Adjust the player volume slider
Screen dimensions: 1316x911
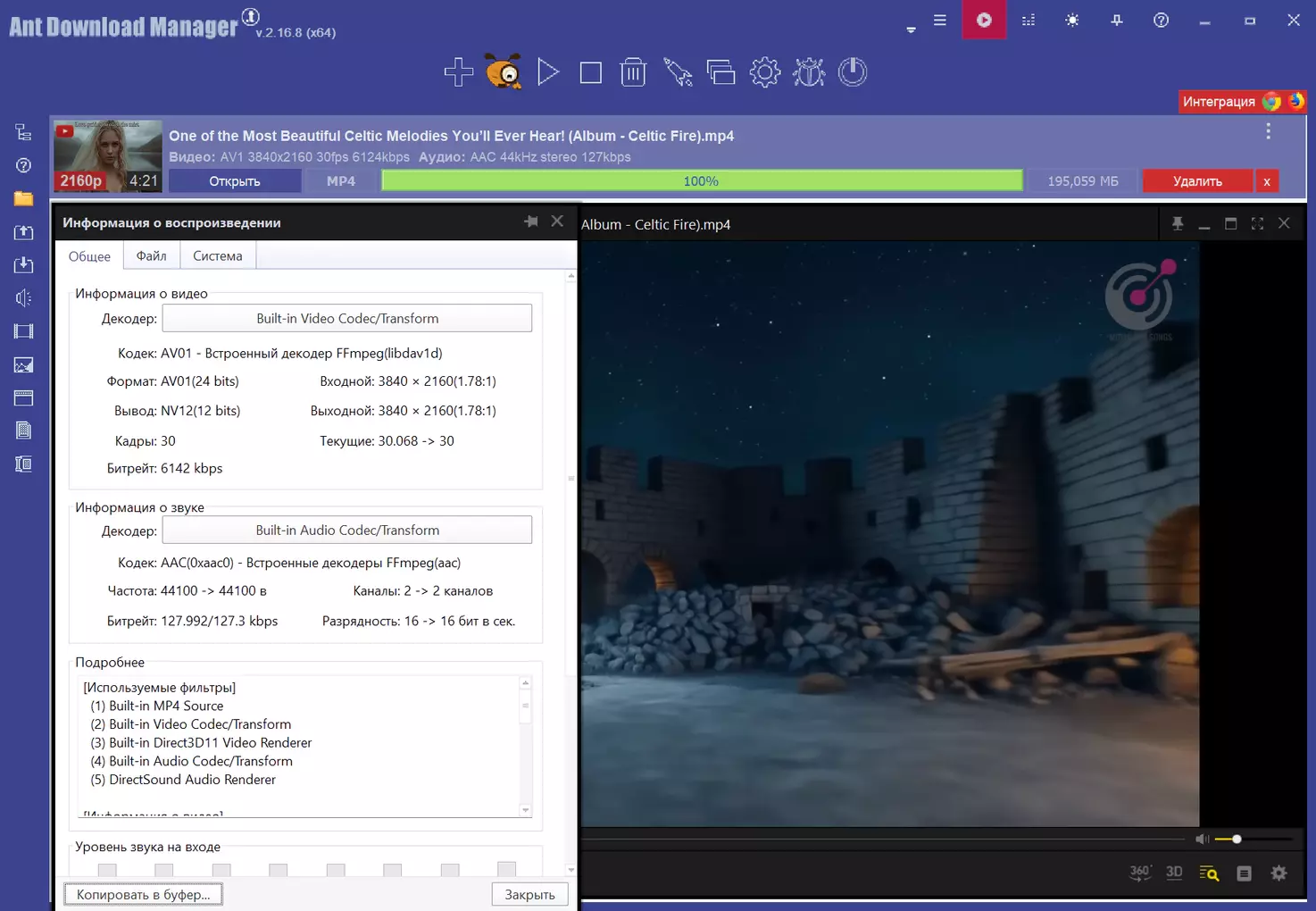(x=1237, y=839)
